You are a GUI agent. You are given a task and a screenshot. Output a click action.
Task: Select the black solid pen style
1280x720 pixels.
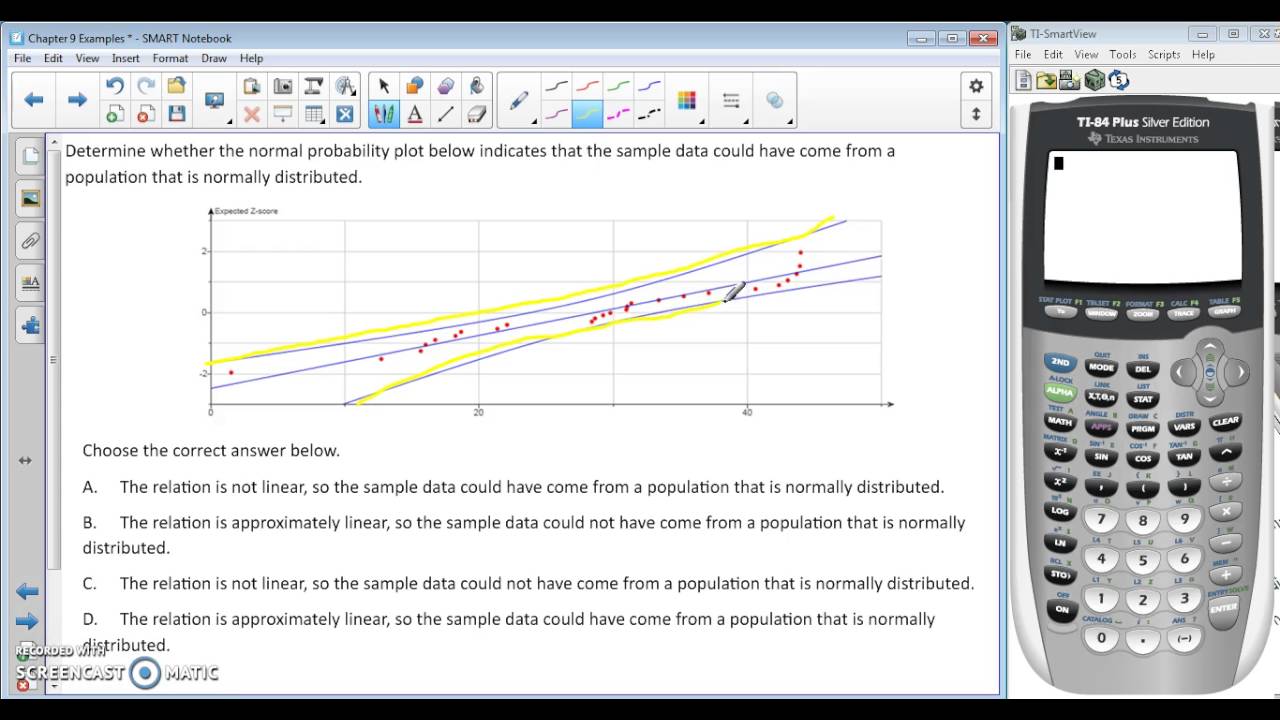pyautogui.click(x=557, y=86)
